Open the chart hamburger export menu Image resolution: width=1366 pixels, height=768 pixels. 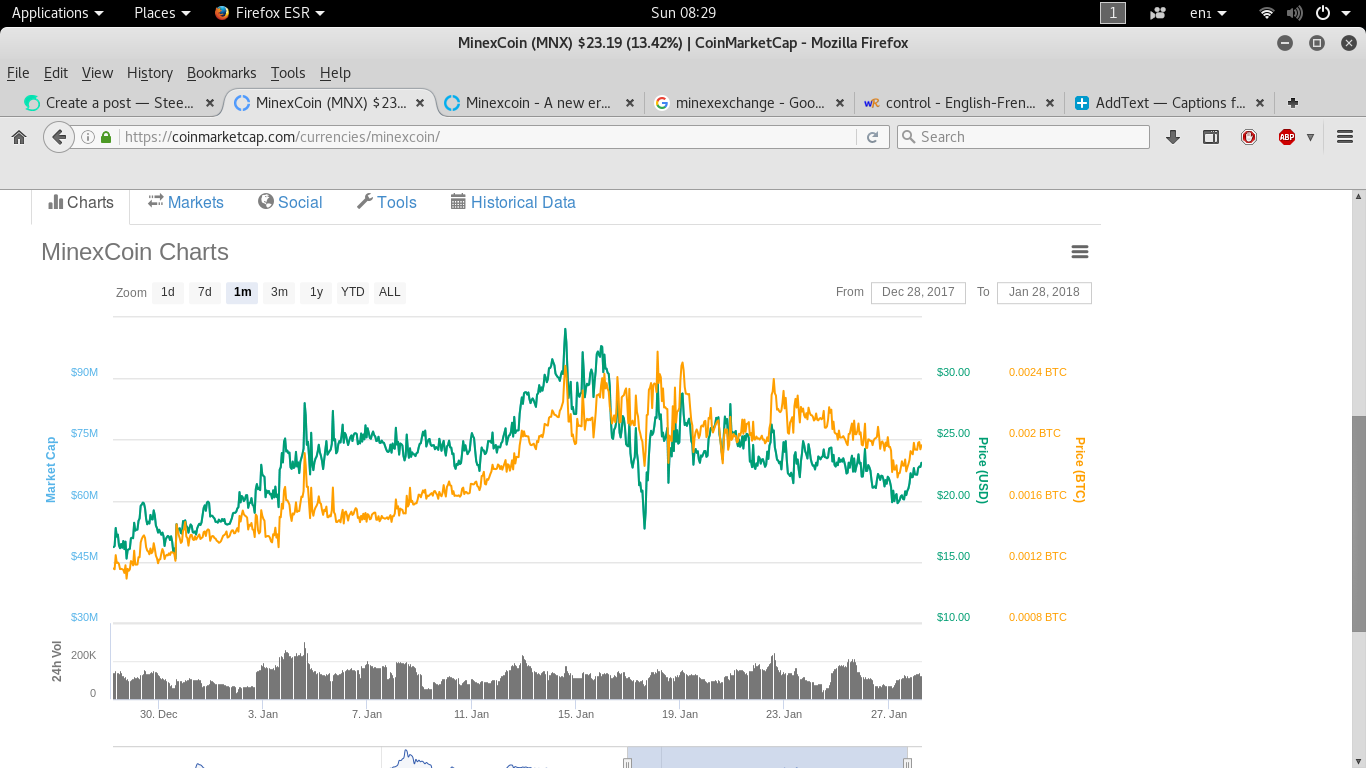(1079, 252)
